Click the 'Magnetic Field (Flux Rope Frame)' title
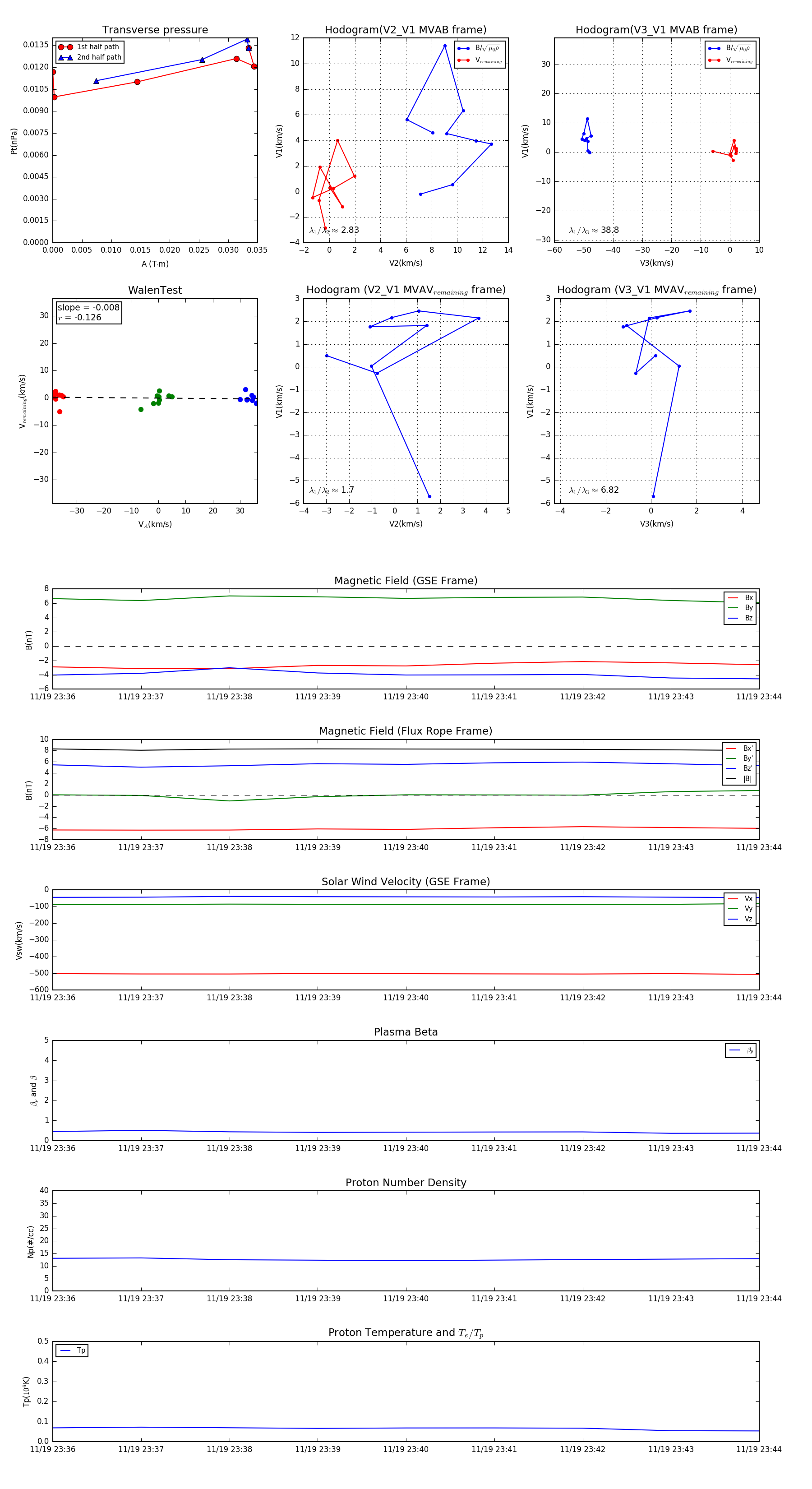The height and width of the screenshot is (1489, 812). coord(406,731)
